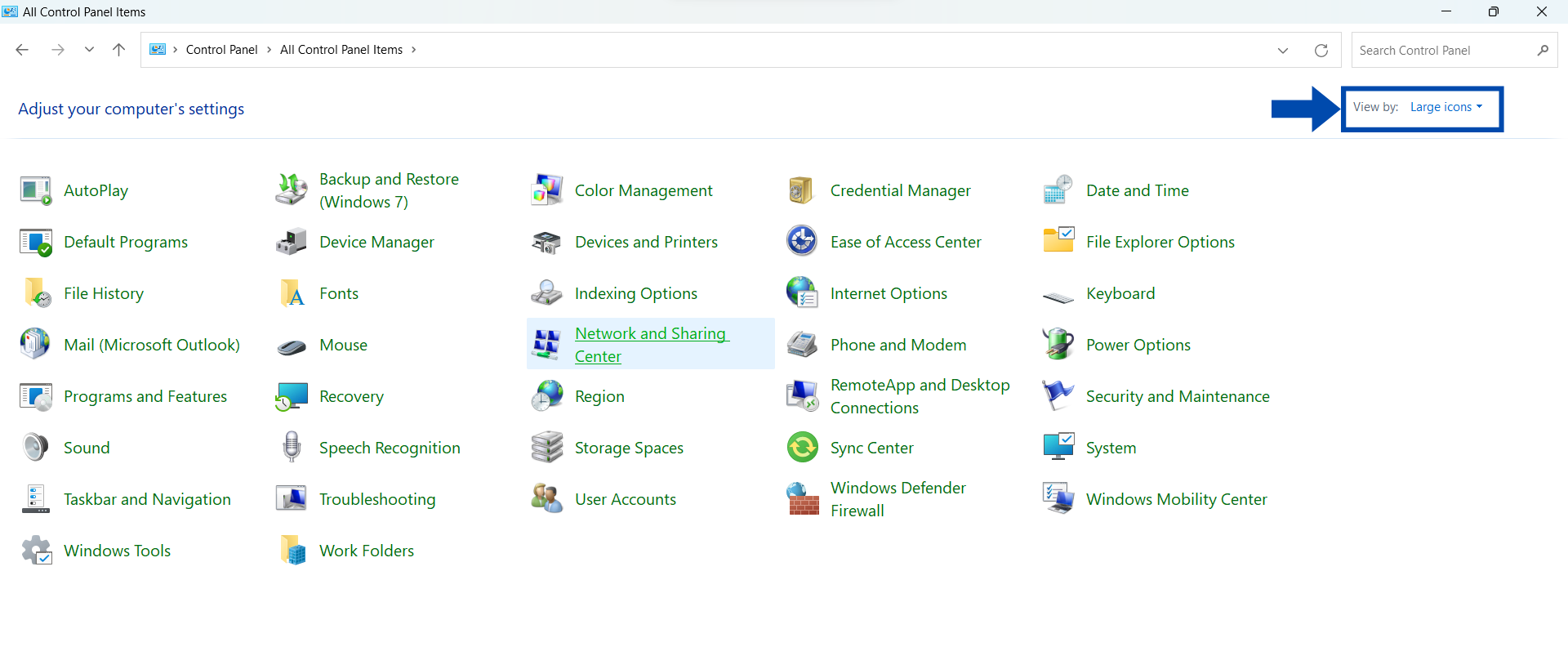Open the Device Manager icon
Viewport: 1568px width, 647px height.
tap(291, 243)
